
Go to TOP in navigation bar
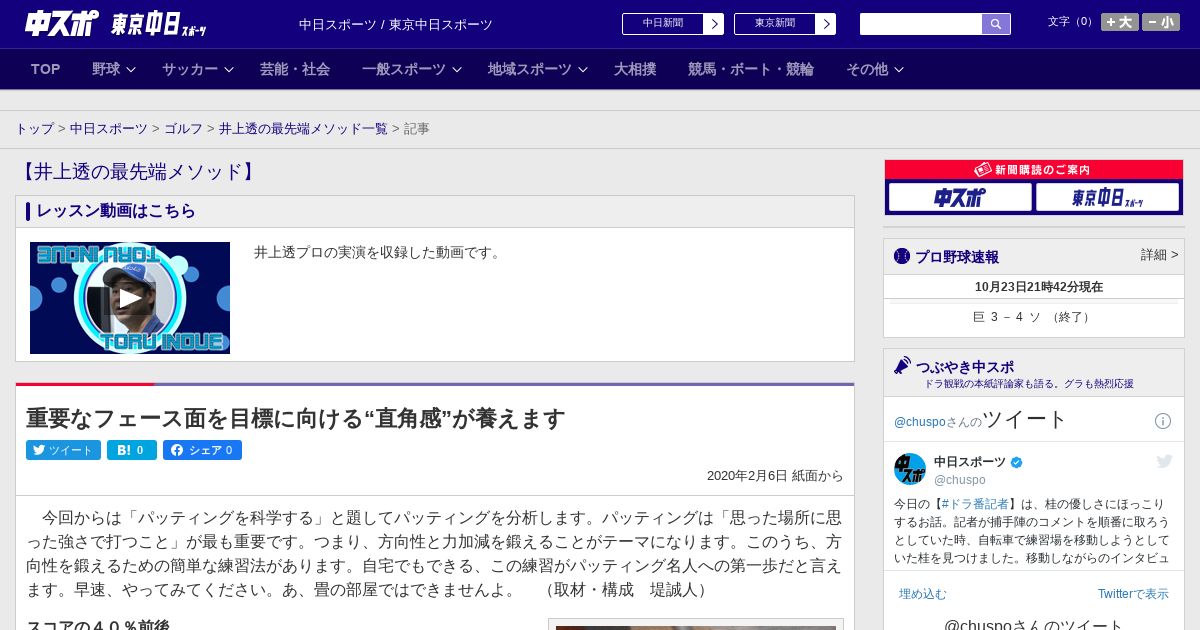[46, 69]
